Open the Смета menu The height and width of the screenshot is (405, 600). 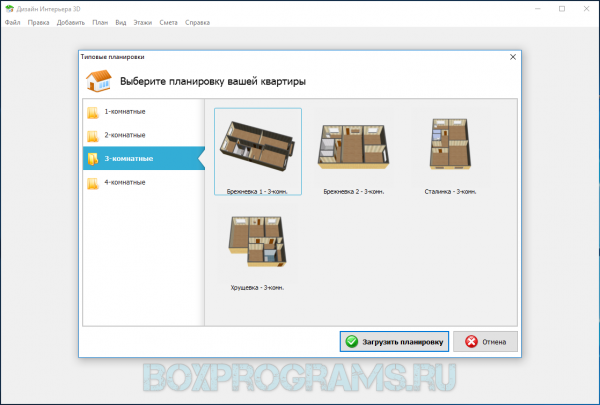pyautogui.click(x=168, y=23)
